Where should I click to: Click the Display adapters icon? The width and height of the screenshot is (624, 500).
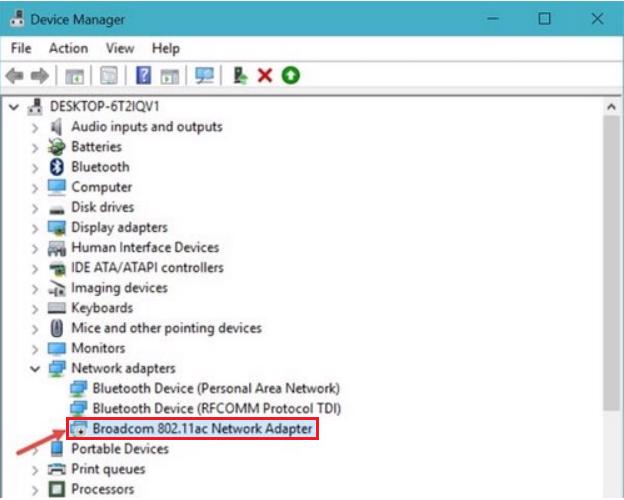click(x=57, y=227)
